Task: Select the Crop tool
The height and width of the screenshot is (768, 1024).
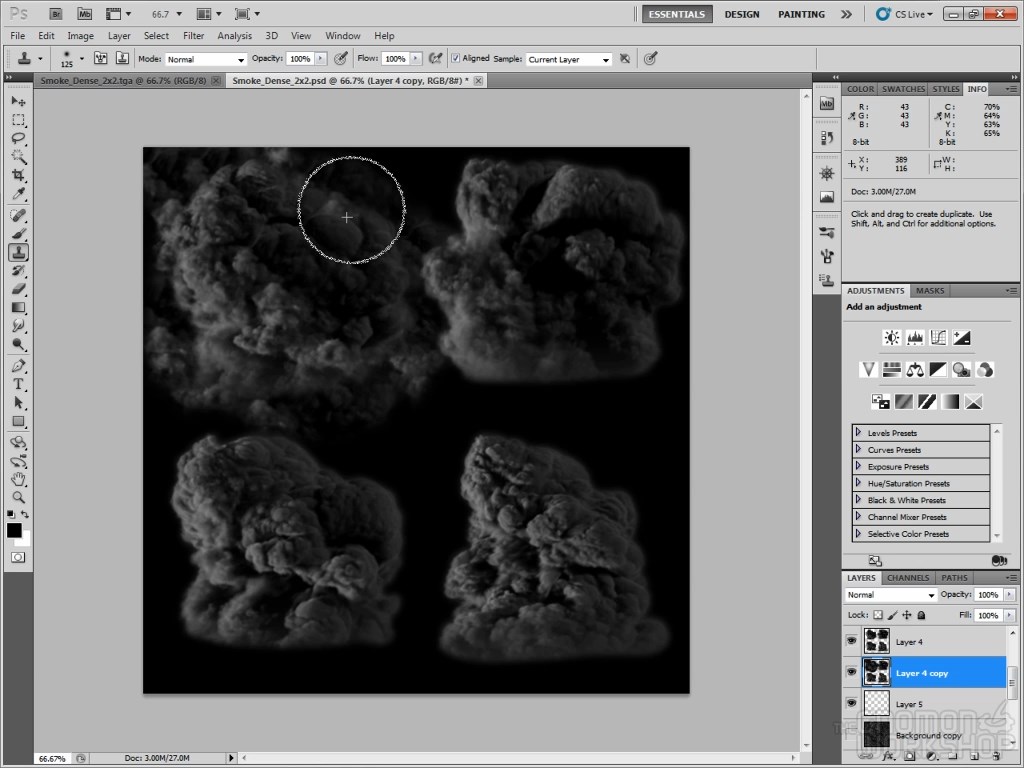Action: 18,175
